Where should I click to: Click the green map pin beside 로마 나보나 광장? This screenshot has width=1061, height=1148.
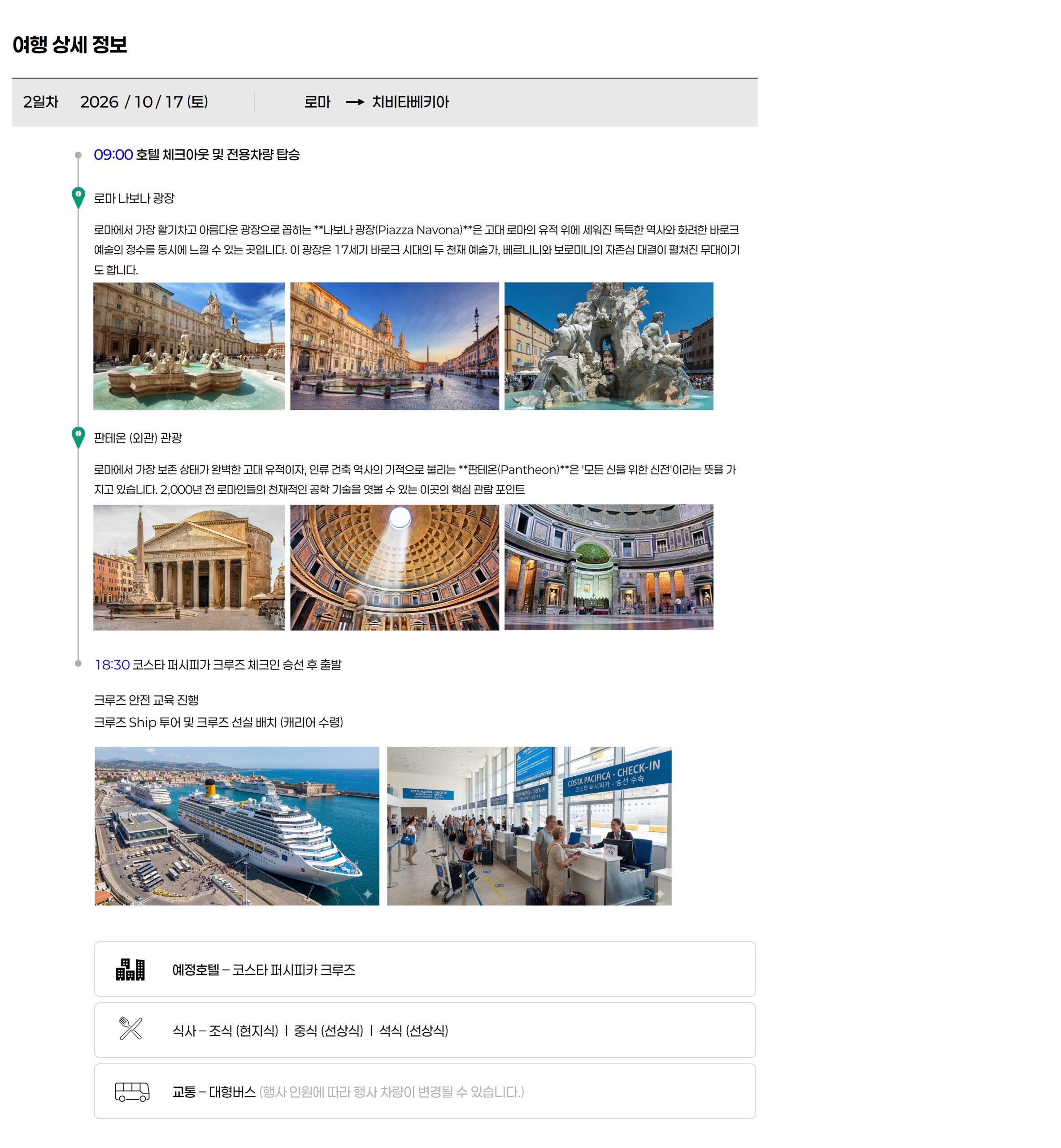pyautogui.click(x=78, y=196)
